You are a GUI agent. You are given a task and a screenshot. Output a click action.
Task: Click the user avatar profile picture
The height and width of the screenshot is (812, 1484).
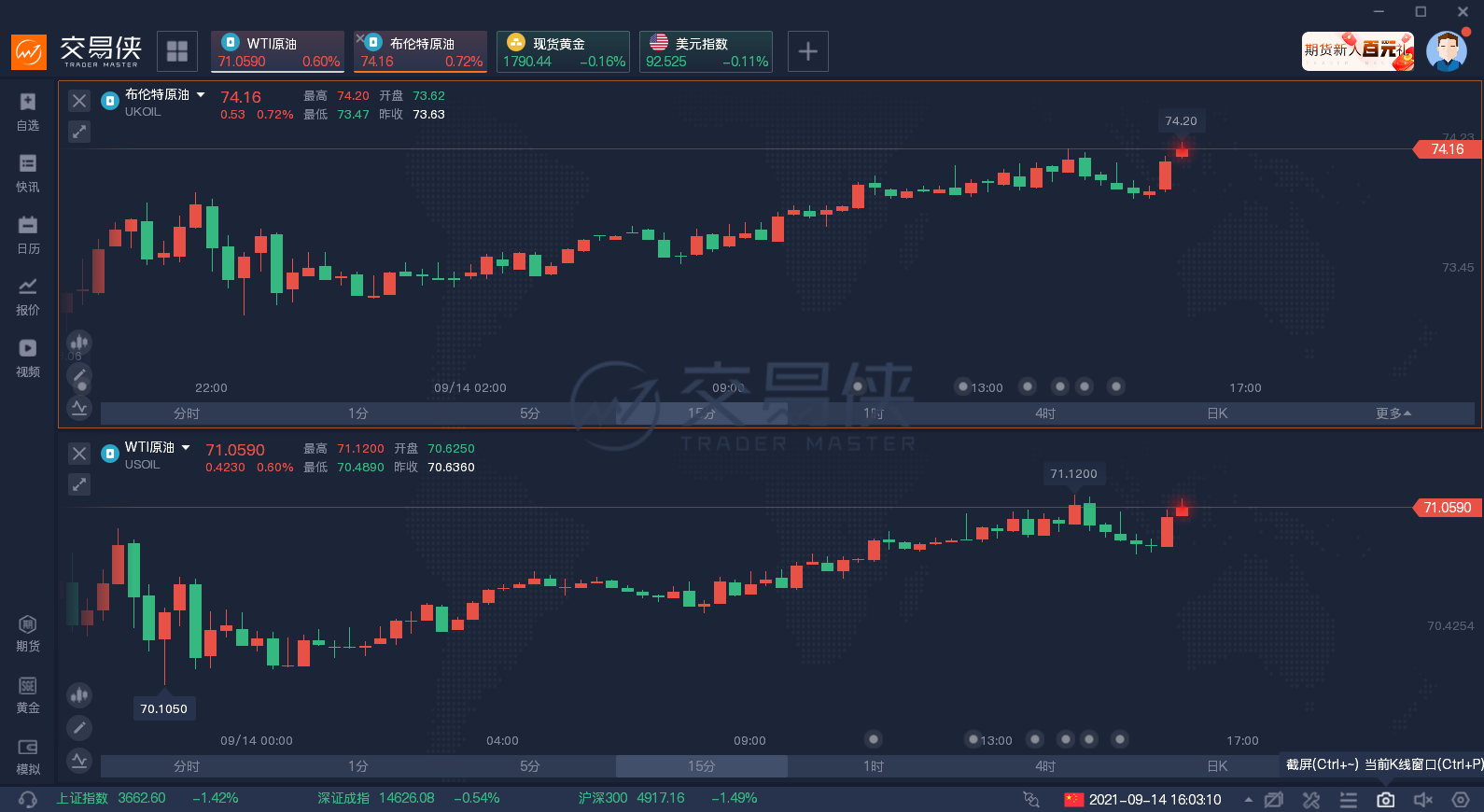coord(1446,51)
